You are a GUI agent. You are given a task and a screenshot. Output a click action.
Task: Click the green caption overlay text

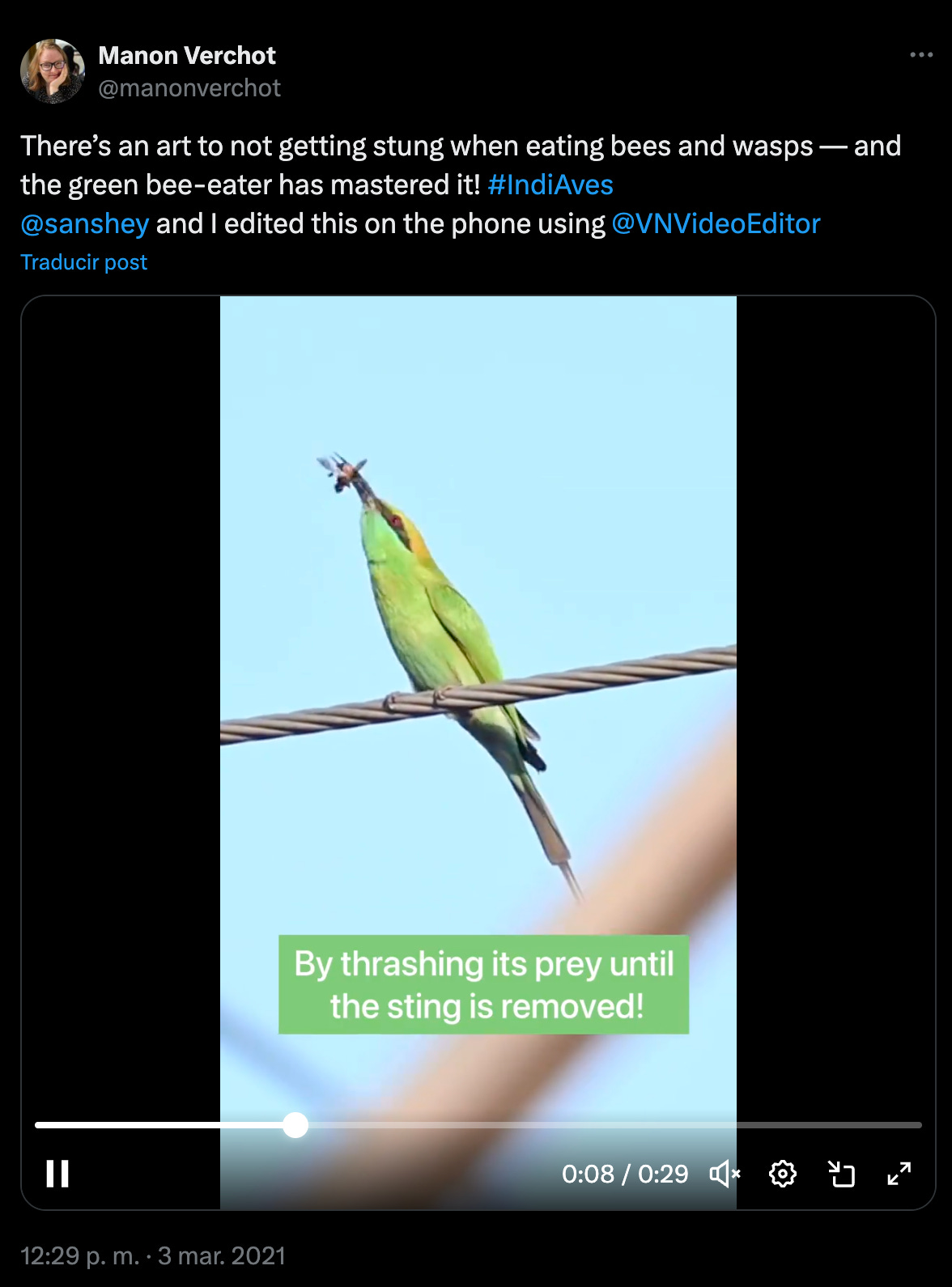pyautogui.click(x=484, y=984)
